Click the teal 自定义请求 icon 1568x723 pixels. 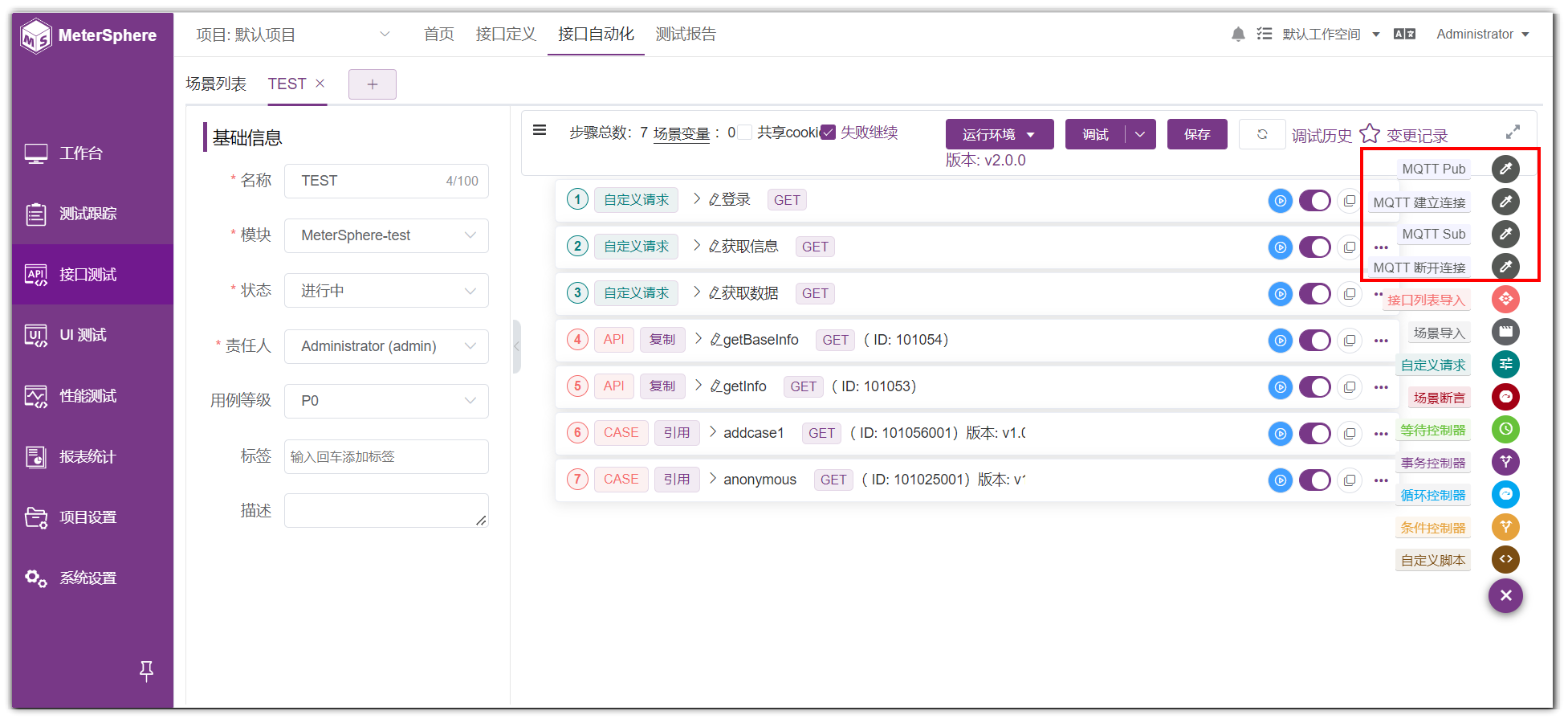click(x=1505, y=364)
